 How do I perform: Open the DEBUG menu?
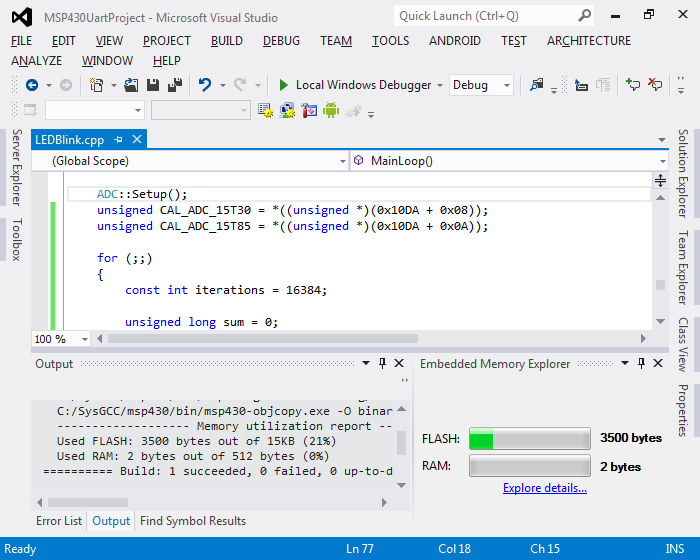pyautogui.click(x=281, y=41)
